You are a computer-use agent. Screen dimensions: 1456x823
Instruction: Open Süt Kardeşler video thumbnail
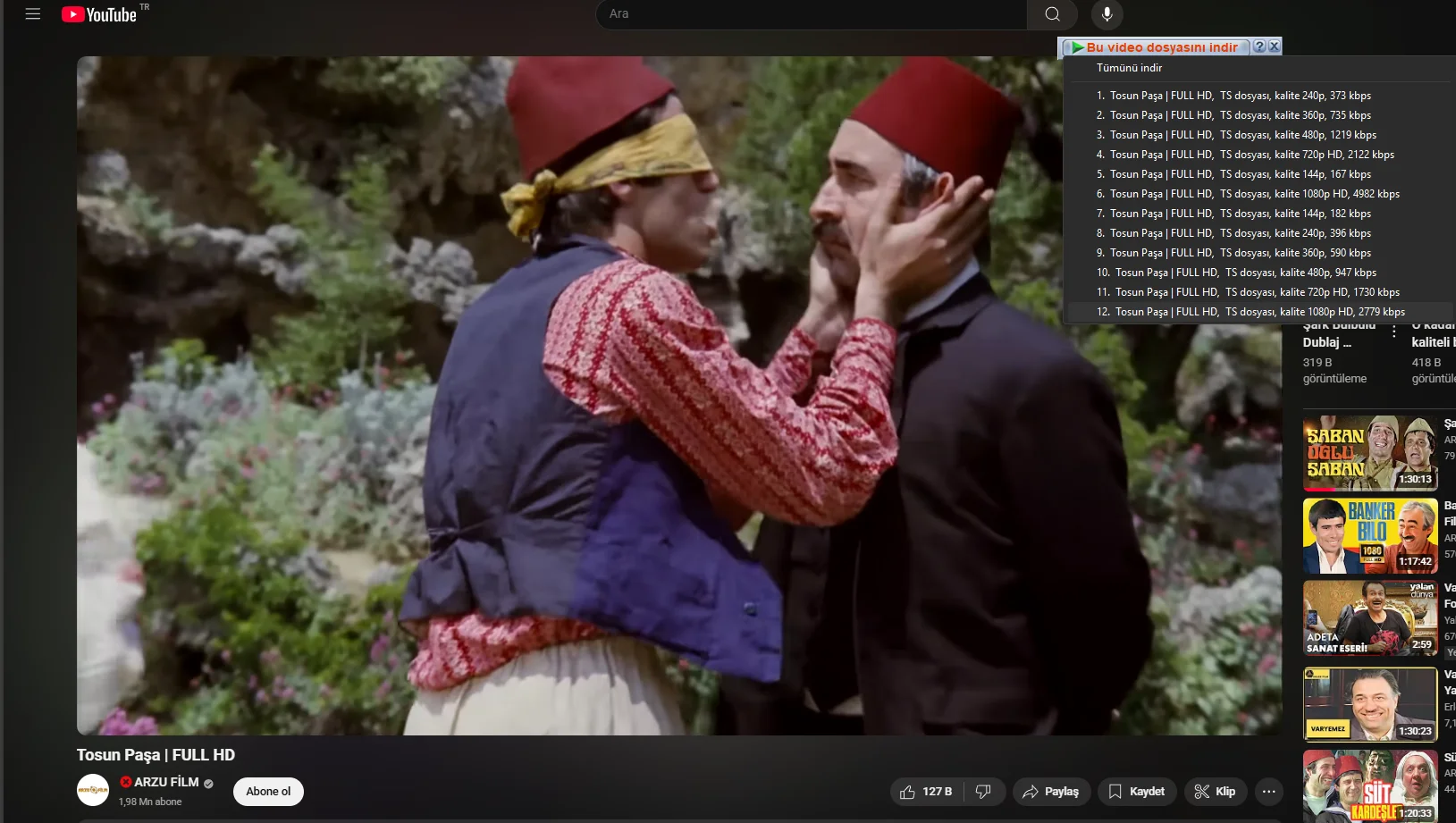coord(1370,786)
